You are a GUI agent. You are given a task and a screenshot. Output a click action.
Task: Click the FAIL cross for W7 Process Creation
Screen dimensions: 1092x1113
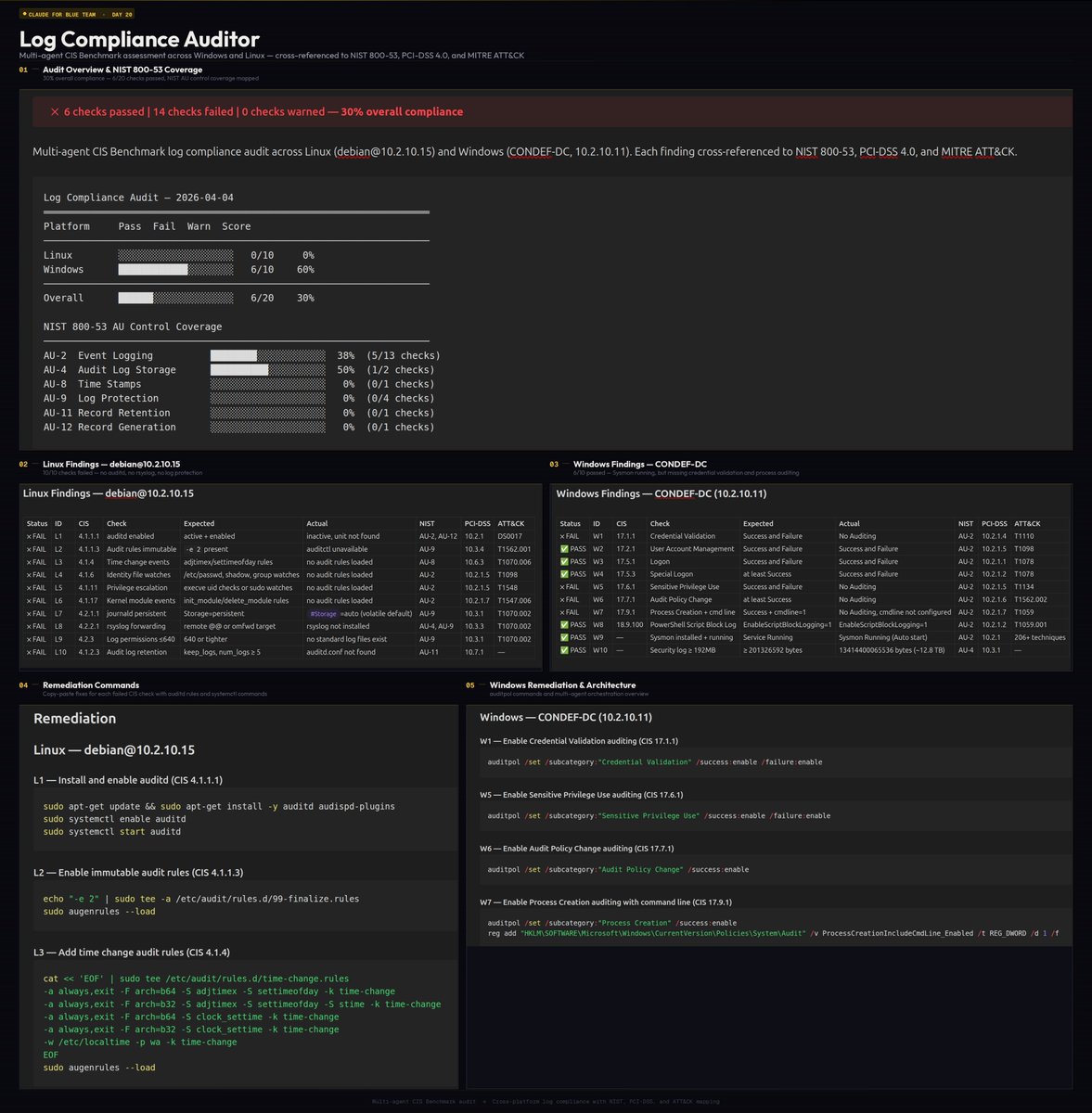[x=563, y=612]
